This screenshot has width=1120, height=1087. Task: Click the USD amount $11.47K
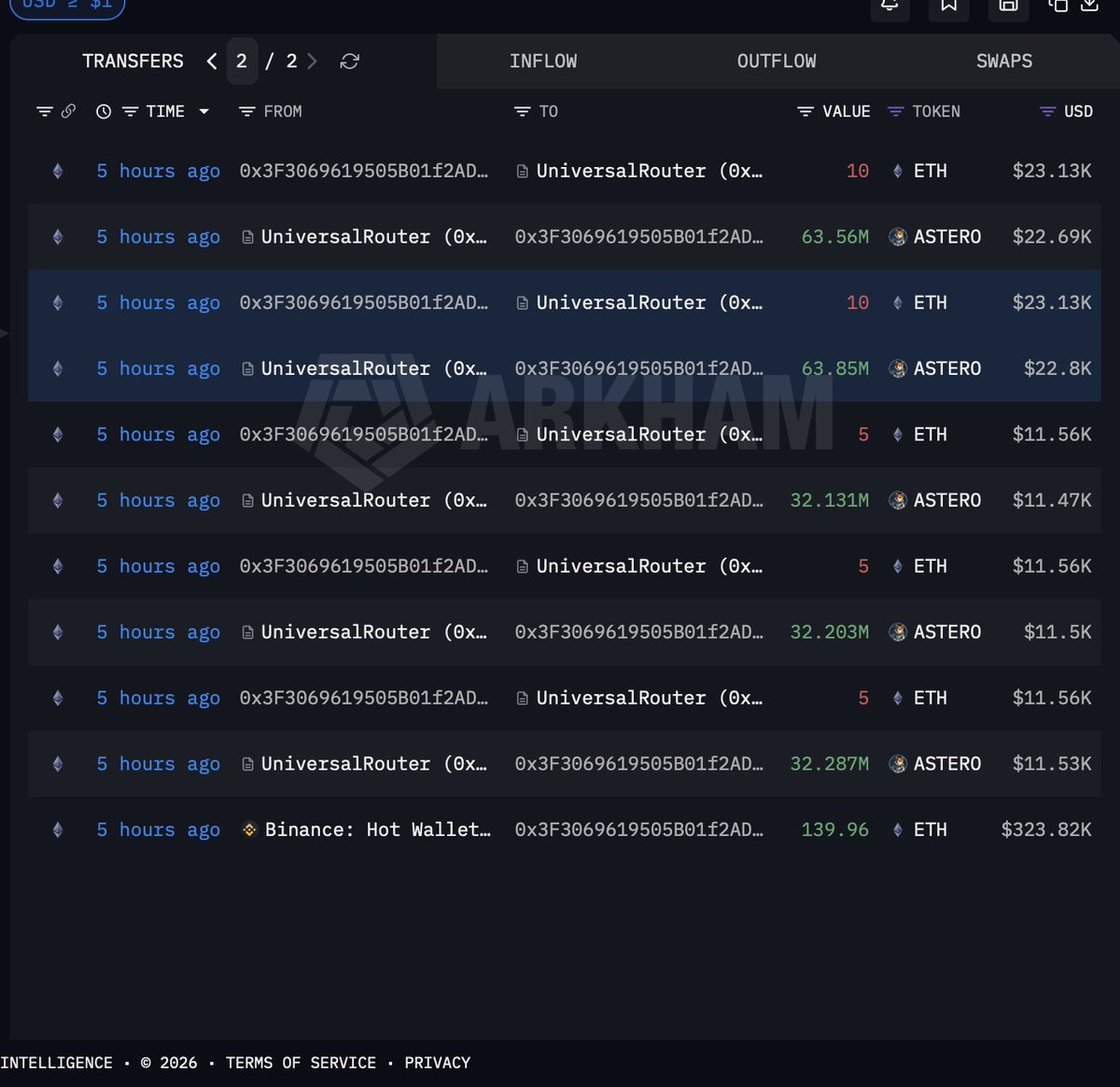(x=1052, y=500)
